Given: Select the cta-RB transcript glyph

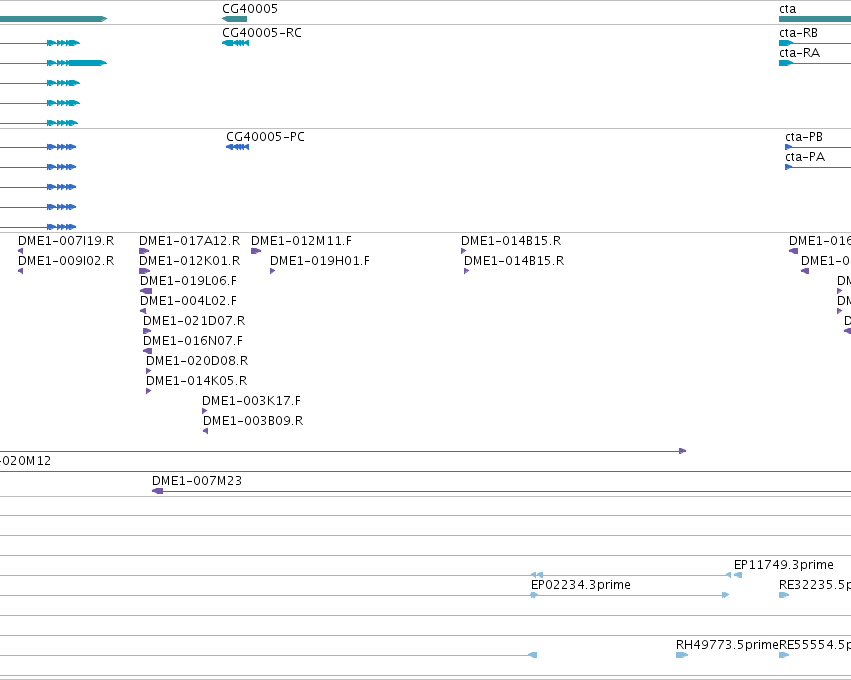Looking at the screenshot, I should 815,43.
